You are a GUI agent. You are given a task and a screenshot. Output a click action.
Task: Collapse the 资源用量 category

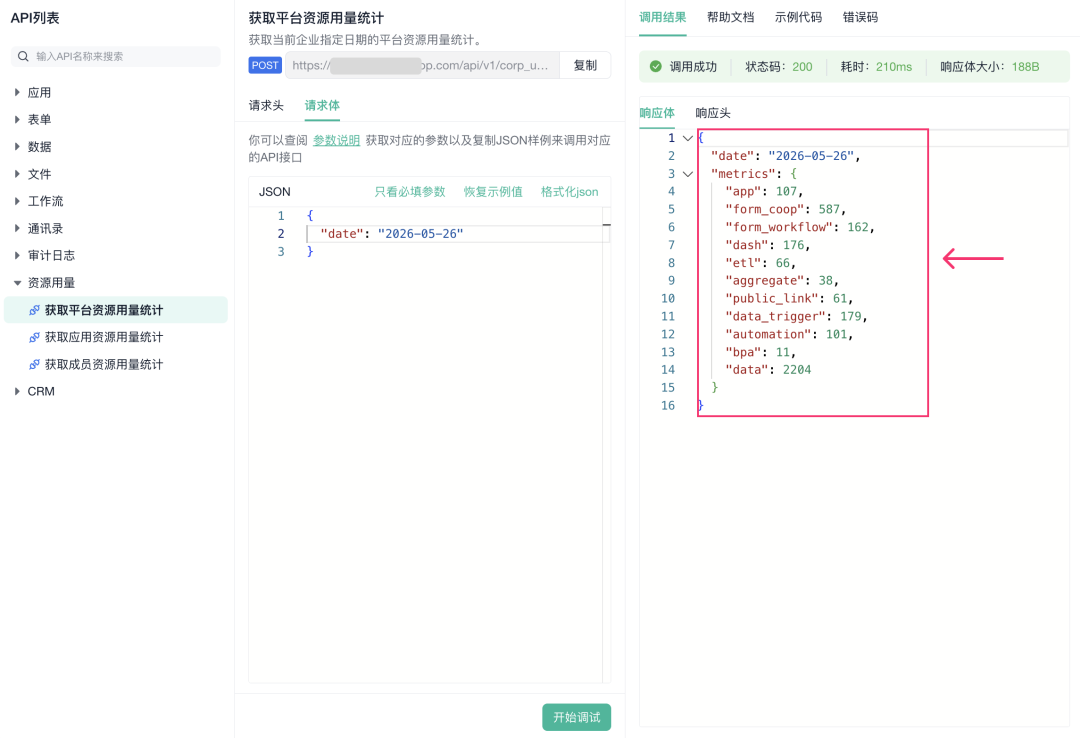(17, 283)
